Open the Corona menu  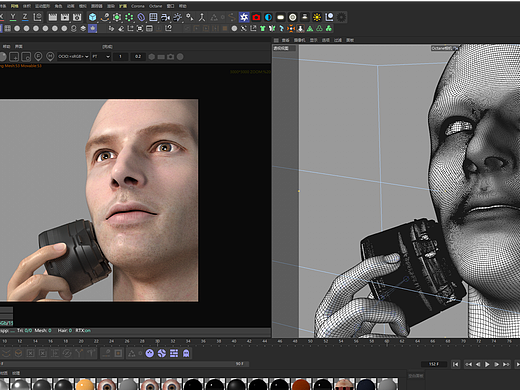click(138, 6)
